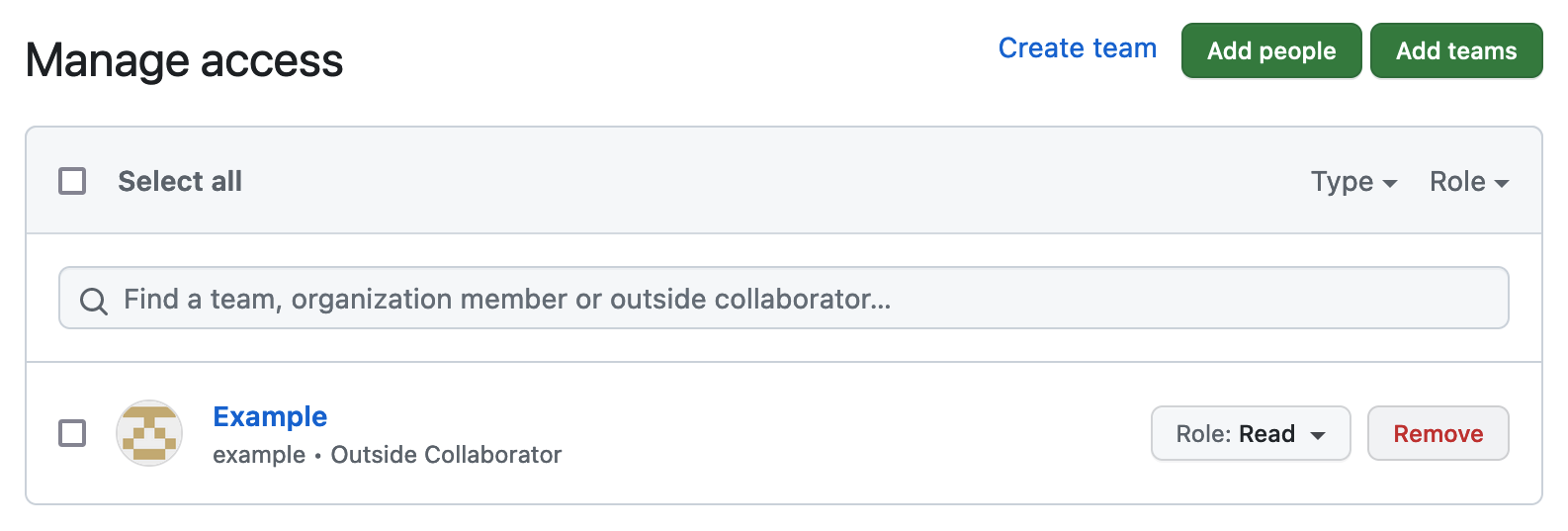Follow the Create team link
The width and height of the screenshot is (1568, 531).
pyautogui.click(x=1078, y=48)
